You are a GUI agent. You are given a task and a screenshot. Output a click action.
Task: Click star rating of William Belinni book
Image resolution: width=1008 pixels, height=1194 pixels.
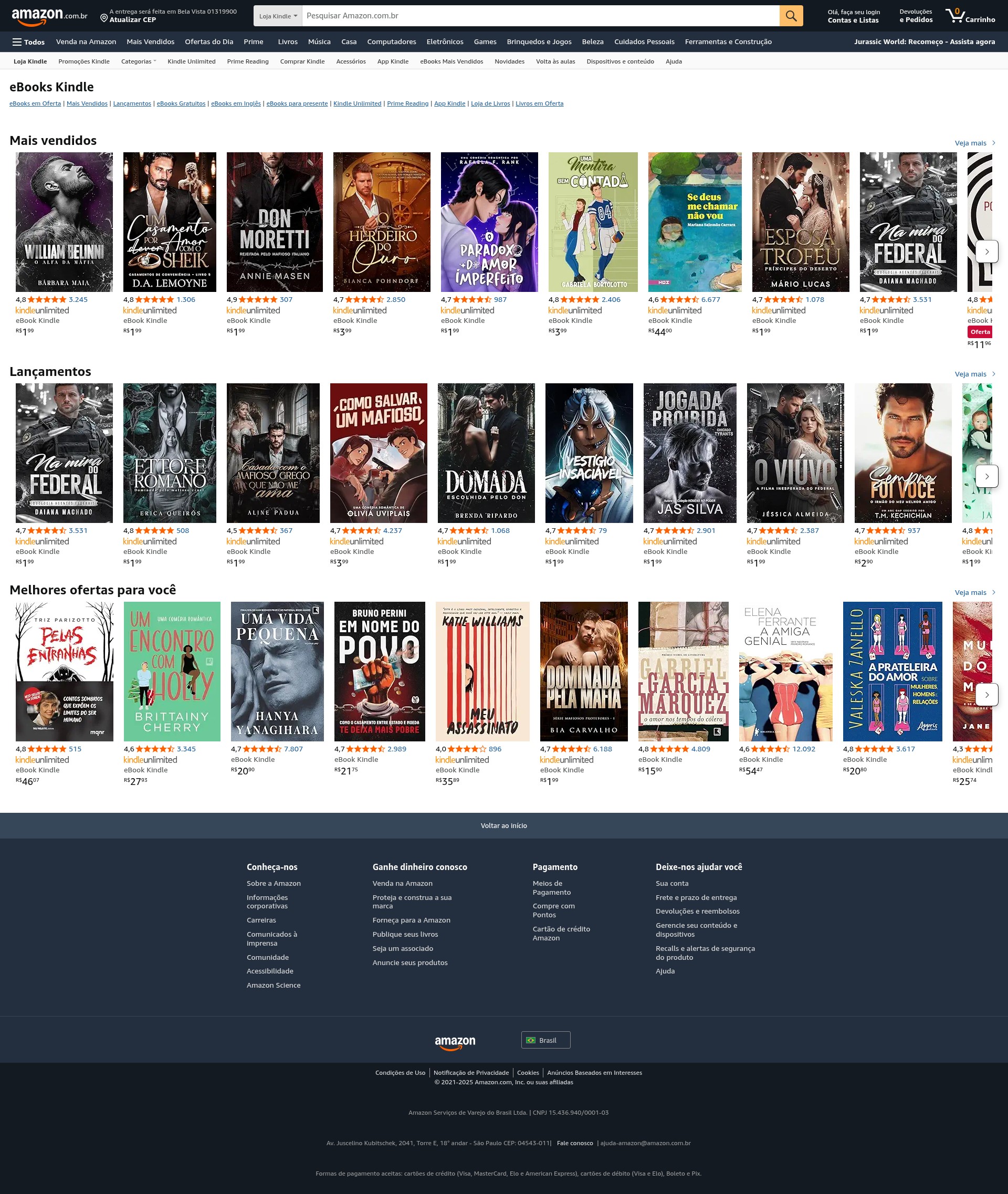[47, 299]
